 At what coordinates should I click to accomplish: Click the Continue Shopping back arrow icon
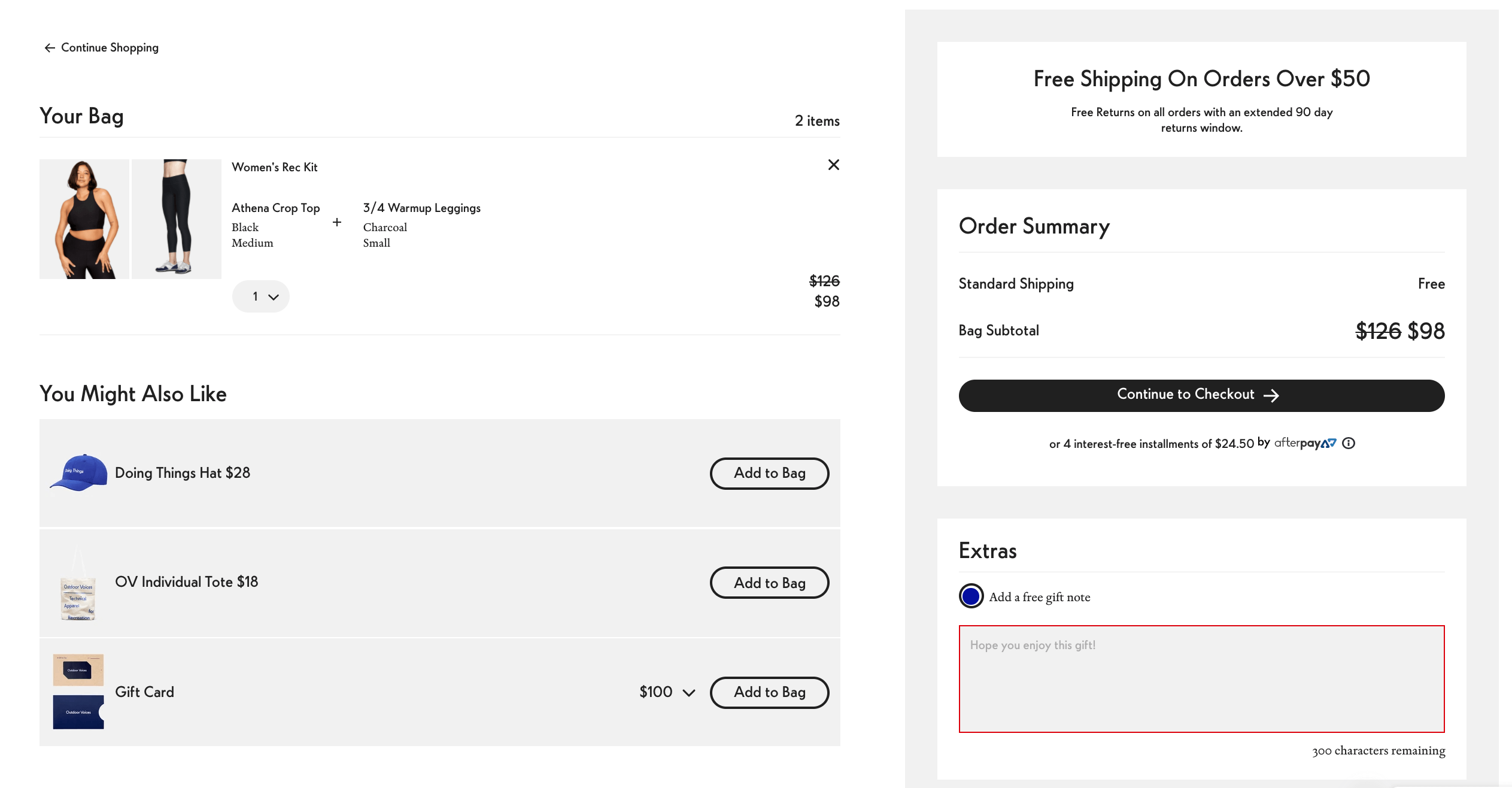48,48
